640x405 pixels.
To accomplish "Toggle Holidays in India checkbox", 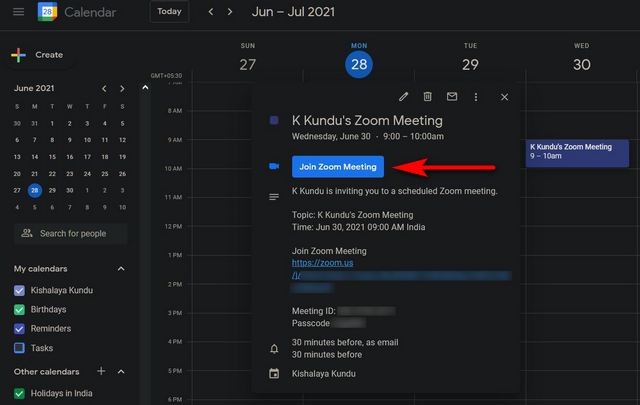I will point(19,393).
